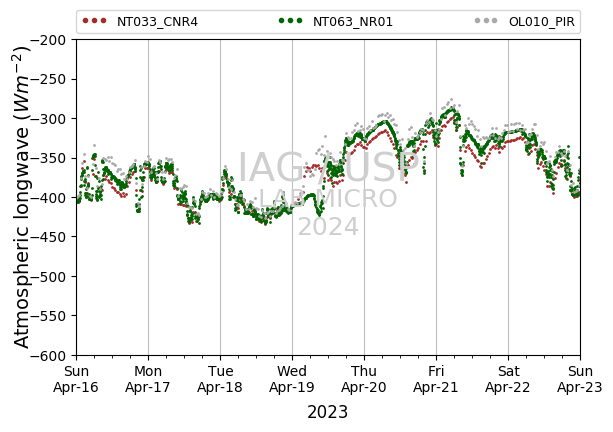Click the OL010_PIR legend label
The image size is (613, 432).
point(541,22)
